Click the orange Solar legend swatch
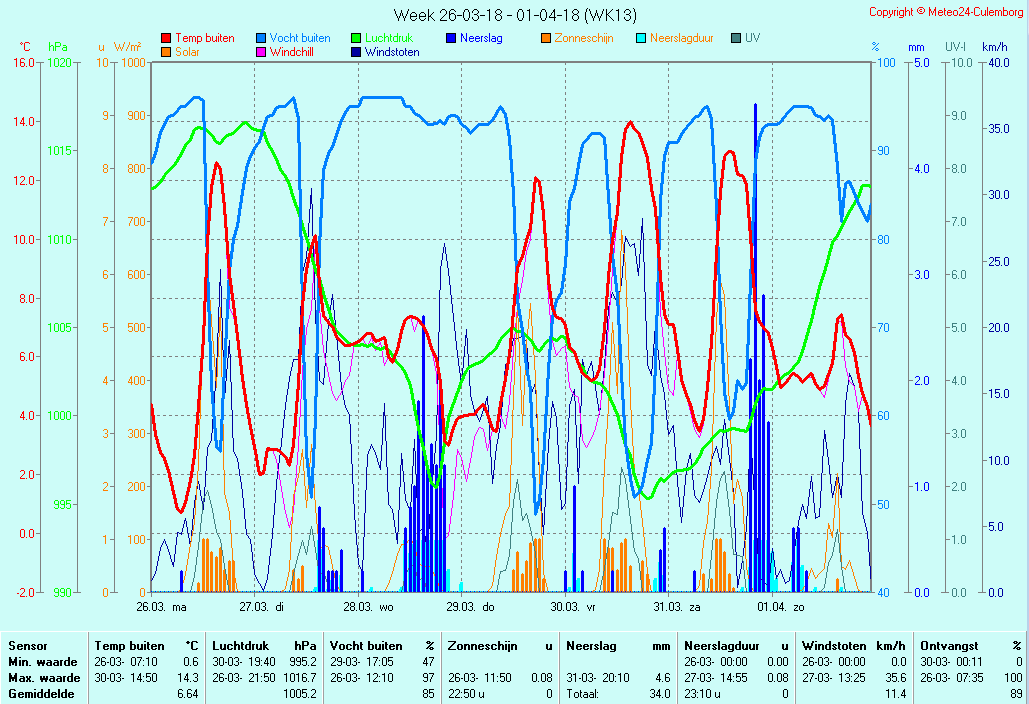1029x704 pixels. [166, 52]
